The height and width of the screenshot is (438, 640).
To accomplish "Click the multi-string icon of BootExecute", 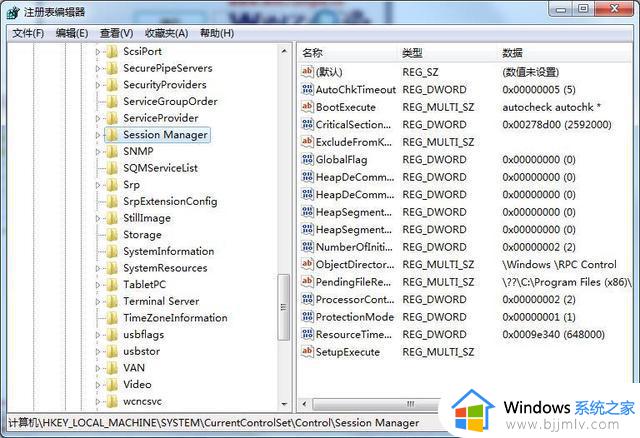I will click(x=307, y=107).
